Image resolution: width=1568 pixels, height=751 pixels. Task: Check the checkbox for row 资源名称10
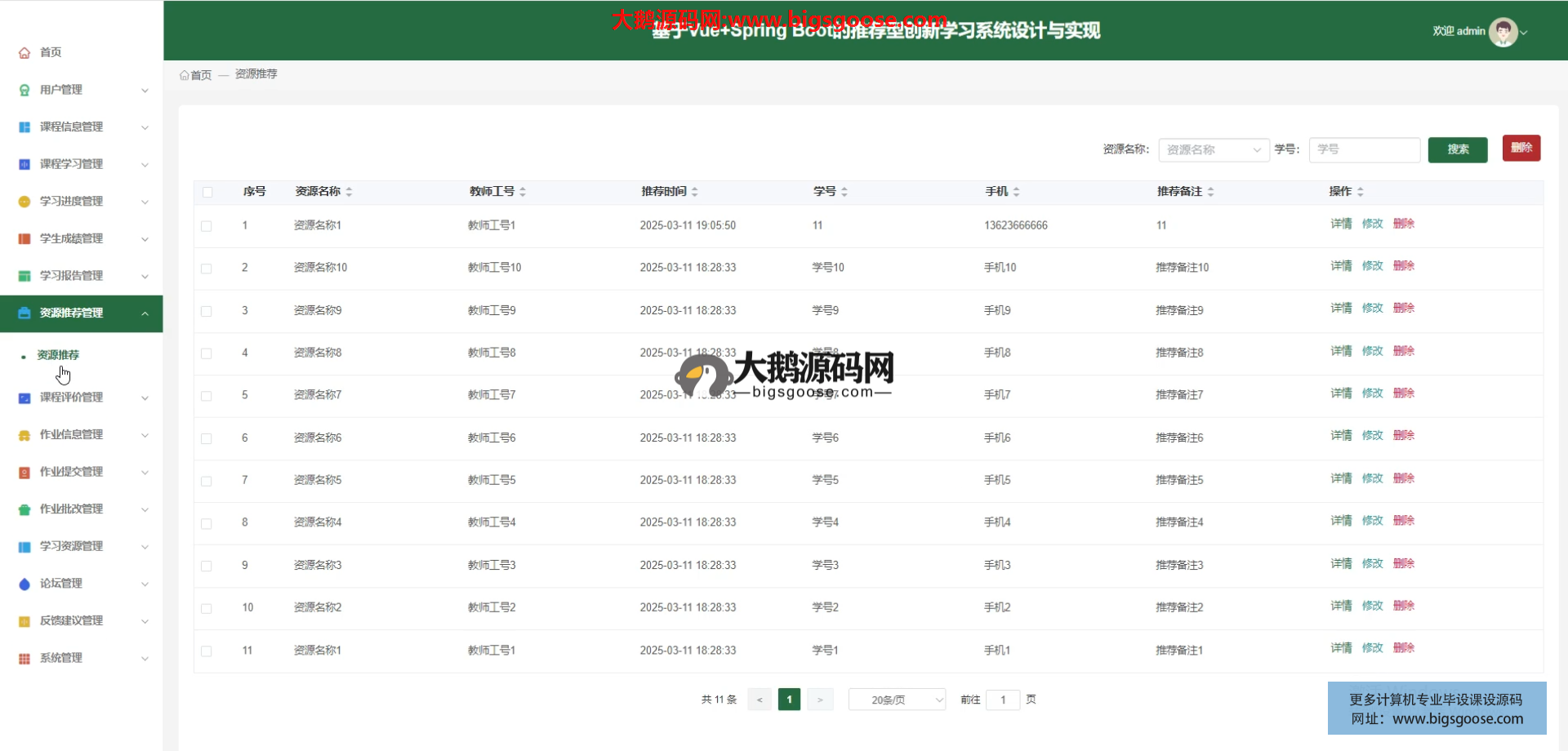pyautogui.click(x=207, y=269)
